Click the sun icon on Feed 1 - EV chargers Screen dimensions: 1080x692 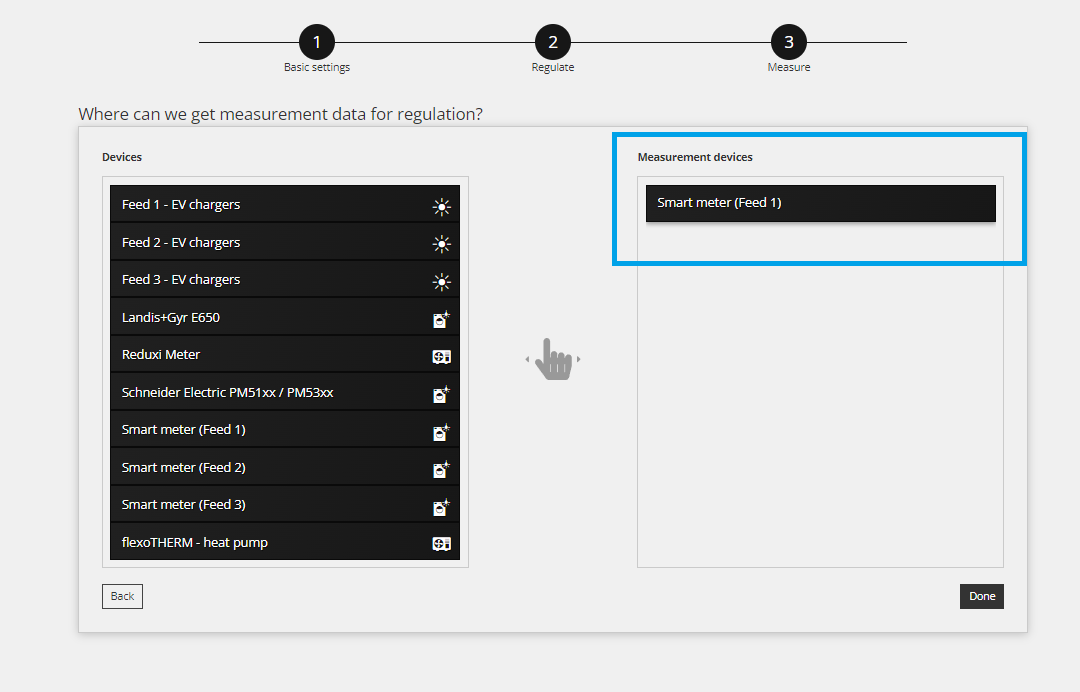(x=441, y=206)
